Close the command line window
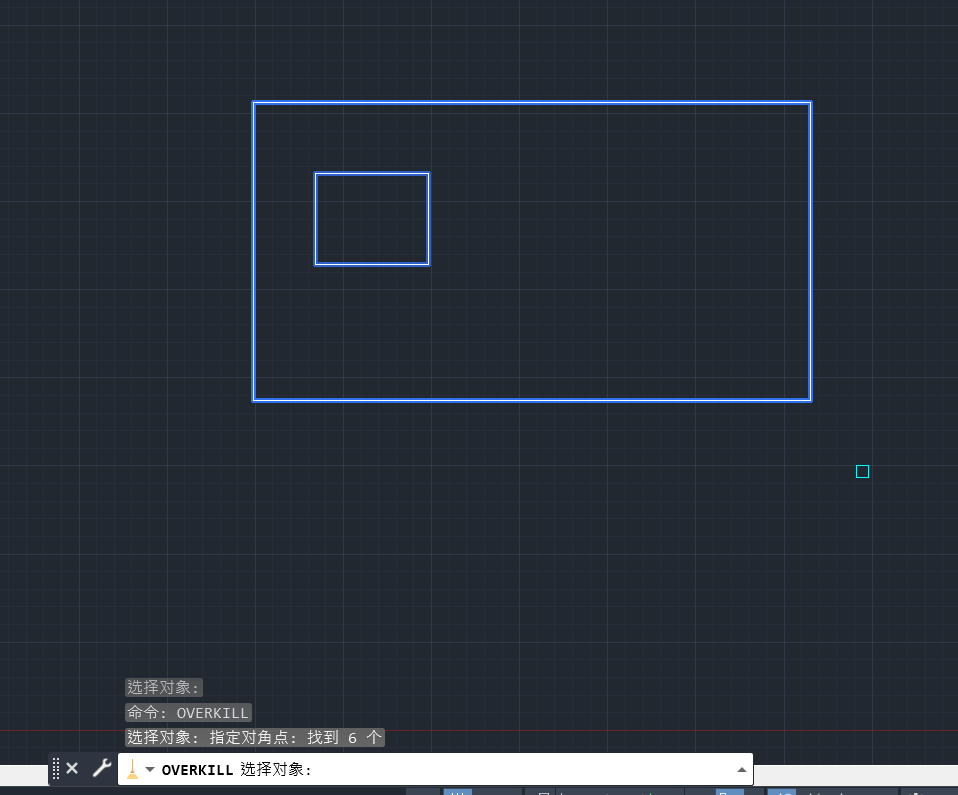Viewport: 958px width, 795px height. click(x=72, y=769)
